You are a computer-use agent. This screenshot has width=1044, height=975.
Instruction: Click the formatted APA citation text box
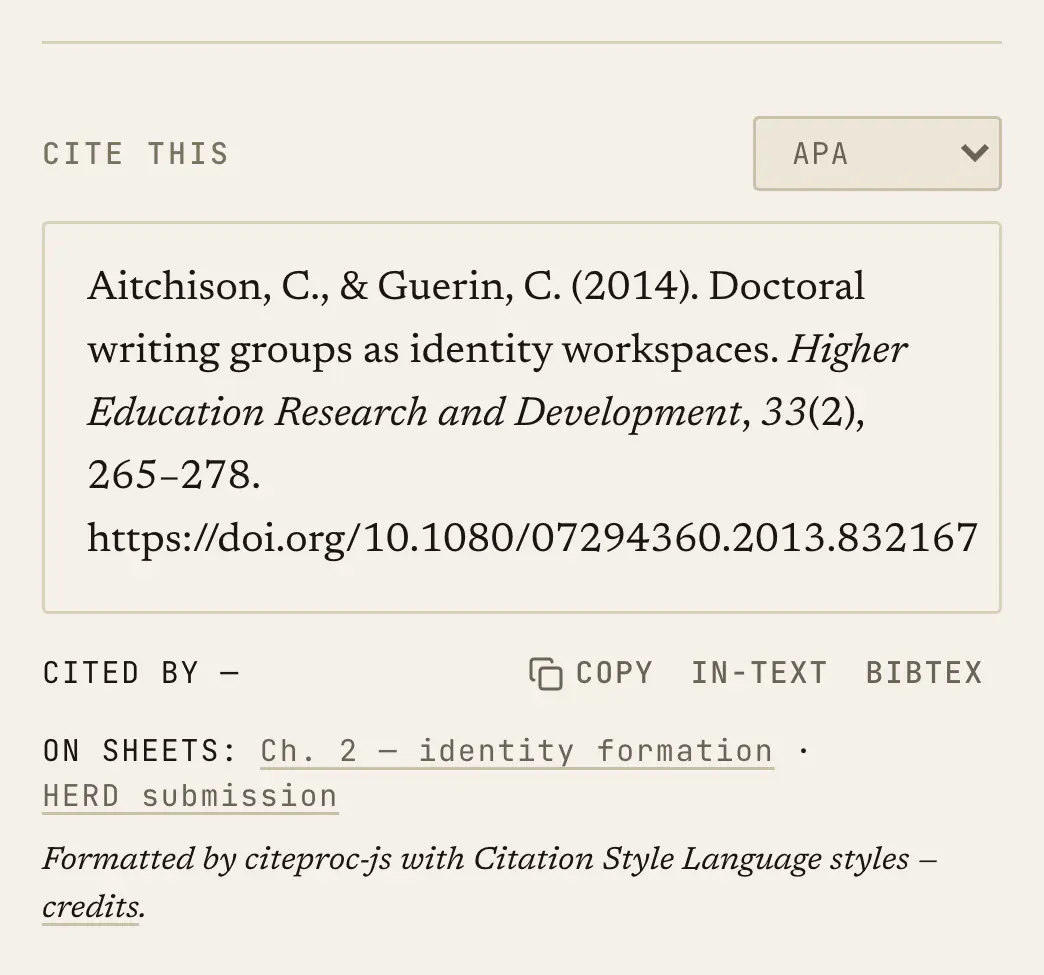pos(522,418)
